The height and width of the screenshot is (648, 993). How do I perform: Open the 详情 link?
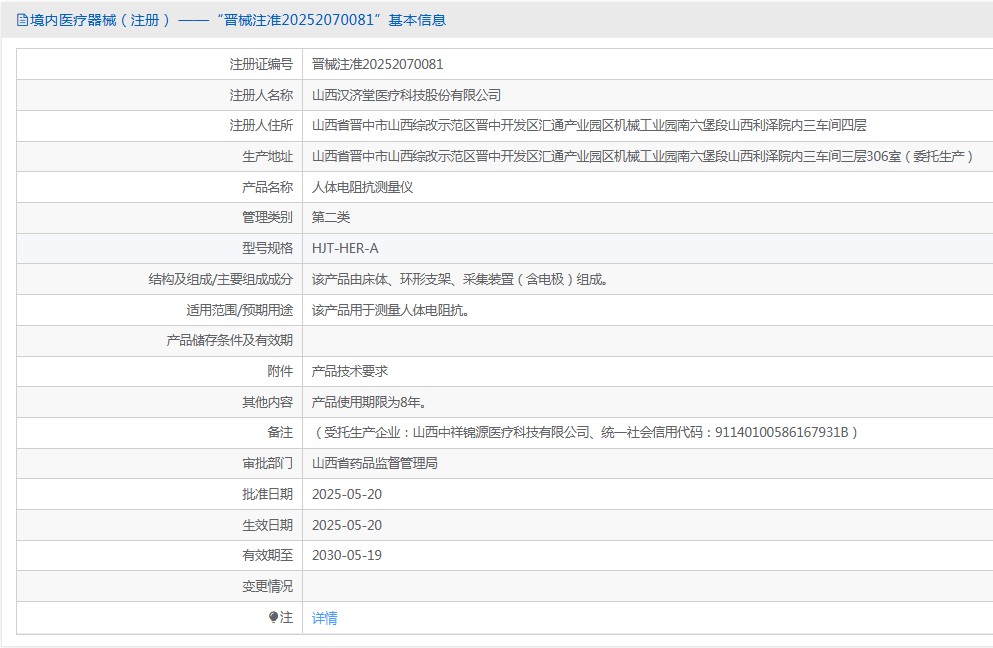click(x=324, y=618)
